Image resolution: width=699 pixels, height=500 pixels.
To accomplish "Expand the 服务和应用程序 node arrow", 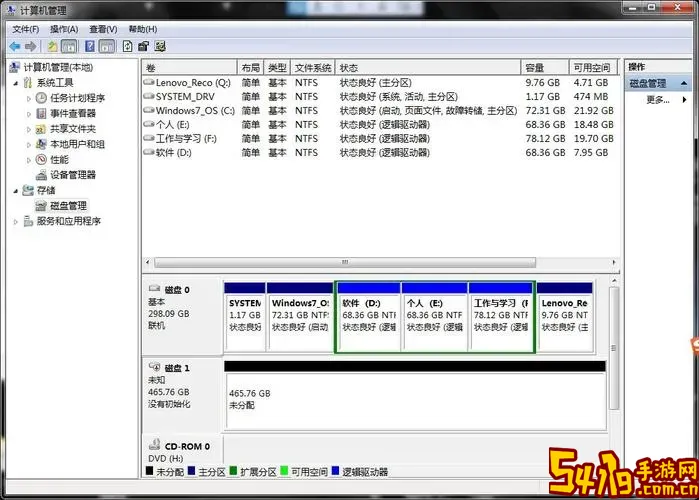I will pyautogui.click(x=16, y=221).
